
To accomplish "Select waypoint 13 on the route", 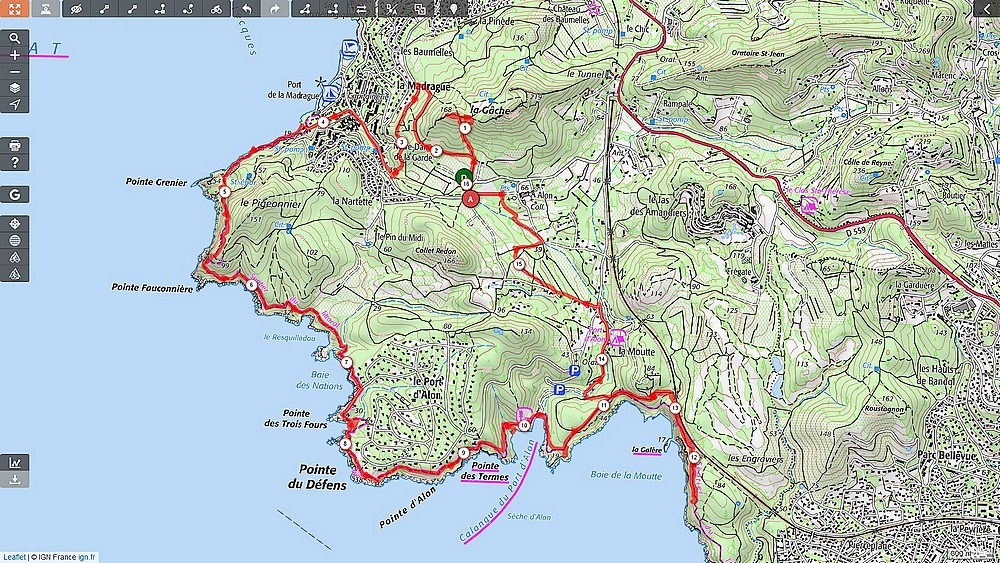I will pos(675,407).
